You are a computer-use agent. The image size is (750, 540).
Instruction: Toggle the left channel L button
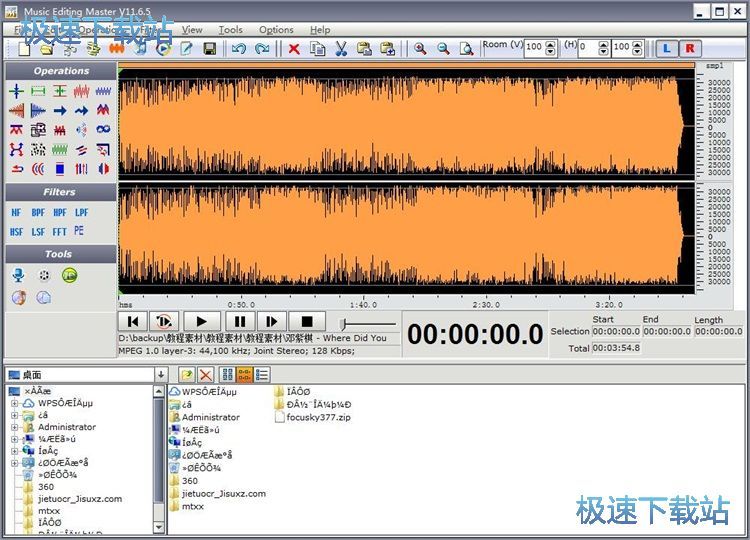pyautogui.click(x=667, y=48)
